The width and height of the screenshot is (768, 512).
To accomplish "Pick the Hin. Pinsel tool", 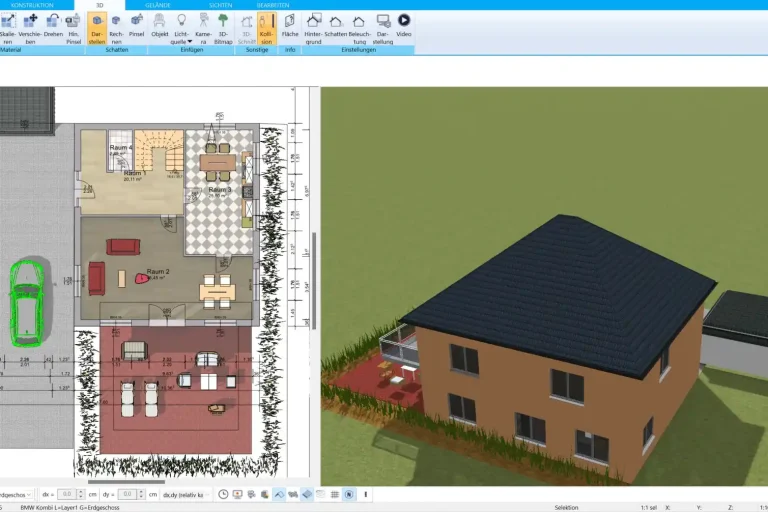I will (73, 28).
